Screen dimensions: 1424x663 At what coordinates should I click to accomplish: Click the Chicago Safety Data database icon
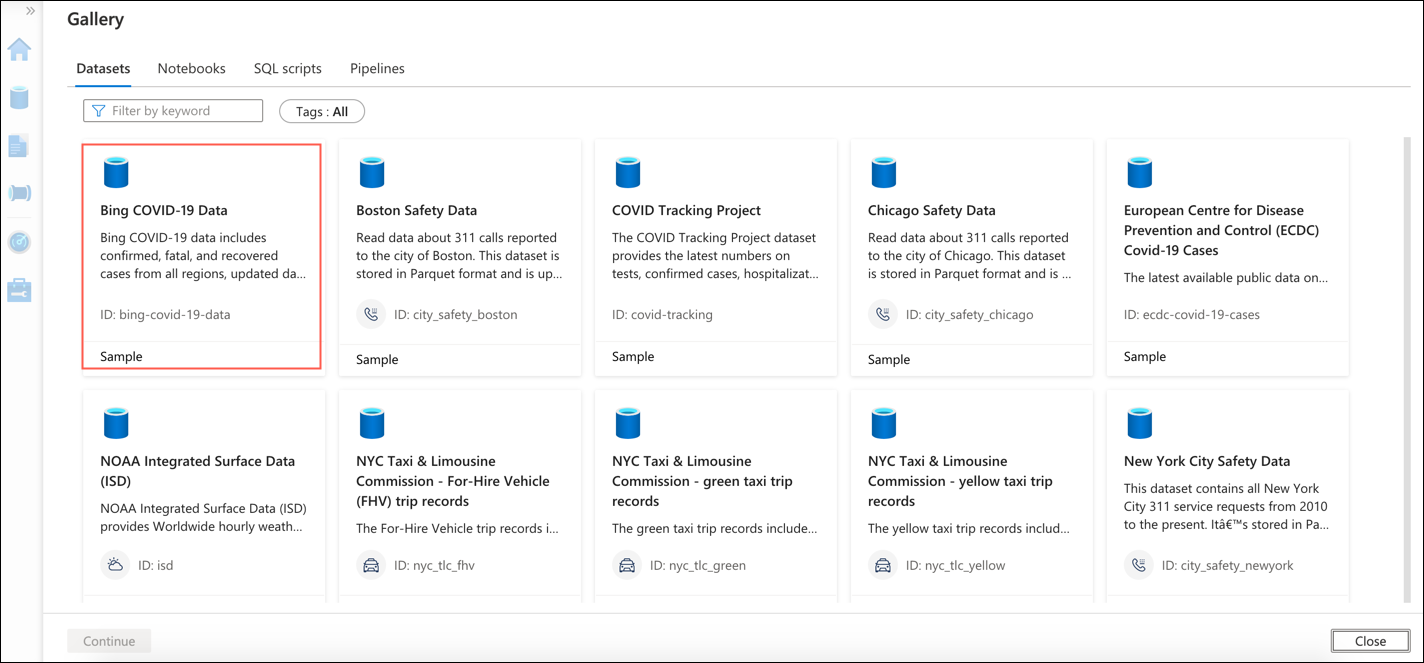point(884,172)
